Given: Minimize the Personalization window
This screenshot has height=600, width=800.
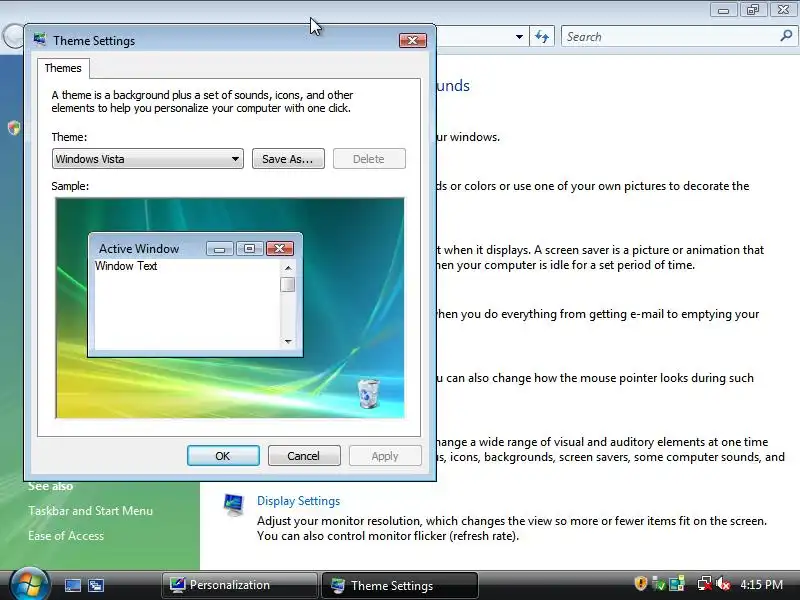Looking at the screenshot, I should [x=723, y=10].
